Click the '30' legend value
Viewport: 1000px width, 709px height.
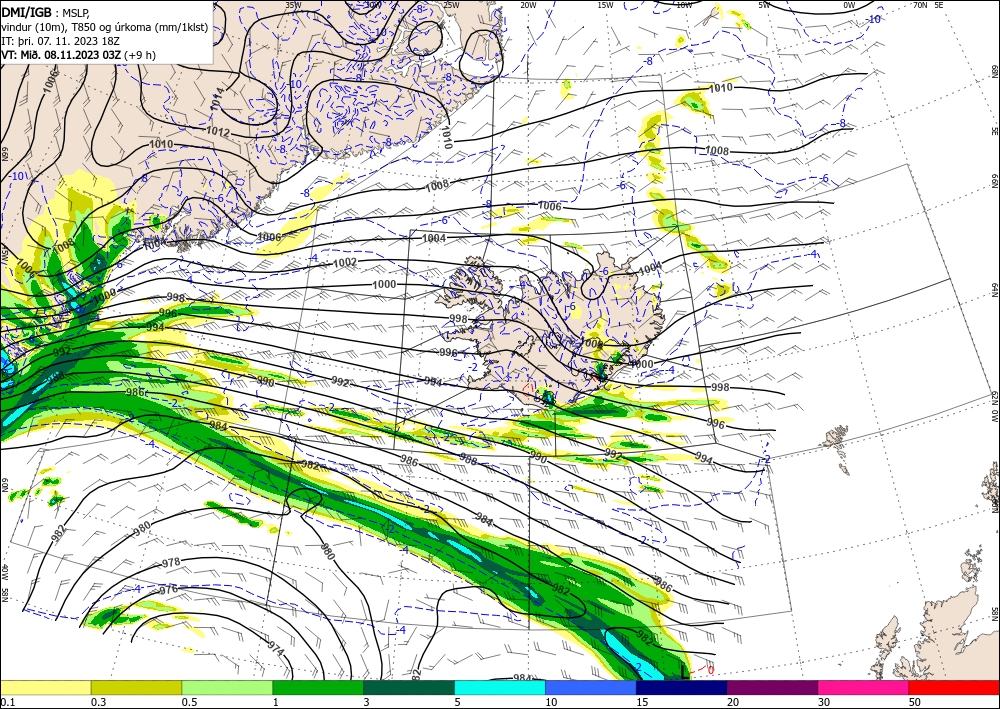pyautogui.click(x=824, y=702)
